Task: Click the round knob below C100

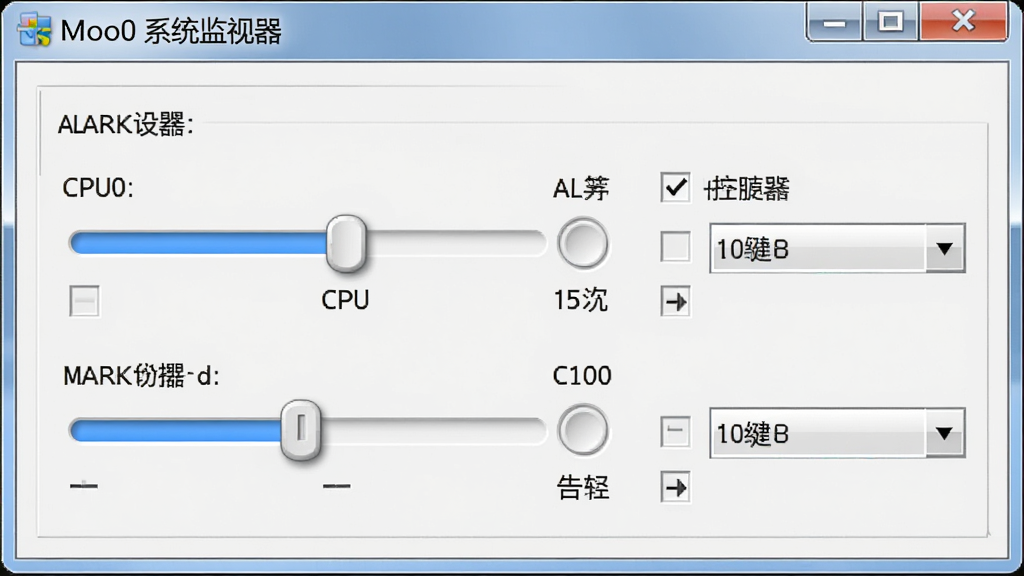Action: point(583,430)
